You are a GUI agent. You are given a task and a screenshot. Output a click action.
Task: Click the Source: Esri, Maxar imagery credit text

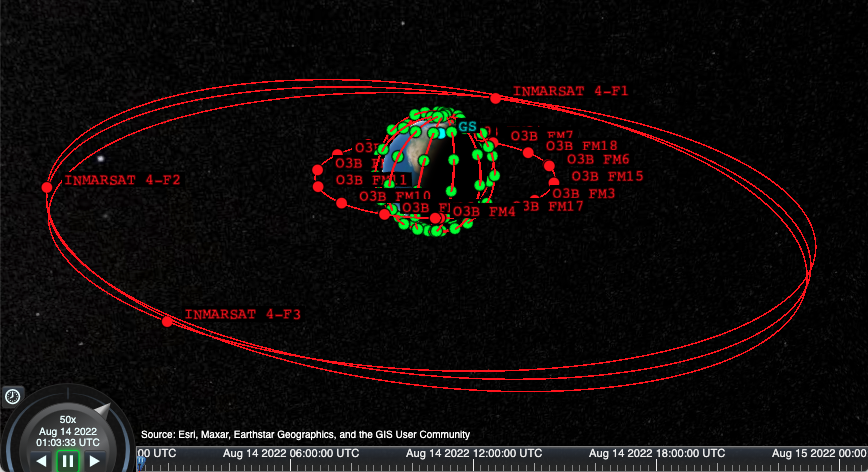[305, 434]
